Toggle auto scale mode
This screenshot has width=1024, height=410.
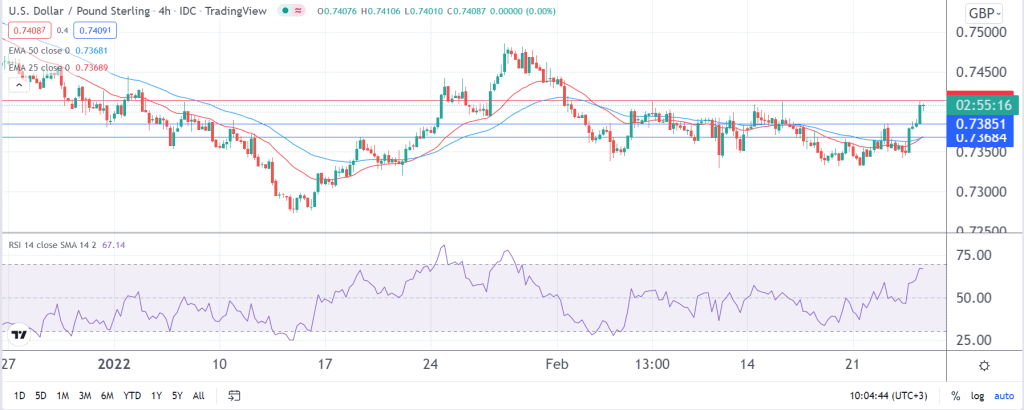click(1004, 396)
